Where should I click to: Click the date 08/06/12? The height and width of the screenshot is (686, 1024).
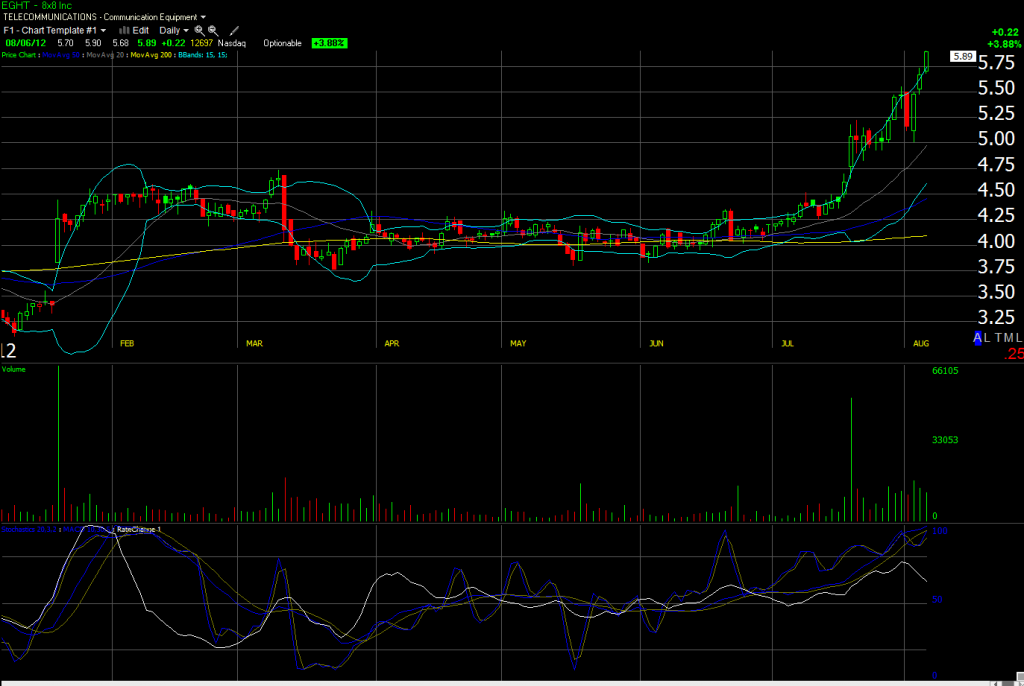point(25,43)
